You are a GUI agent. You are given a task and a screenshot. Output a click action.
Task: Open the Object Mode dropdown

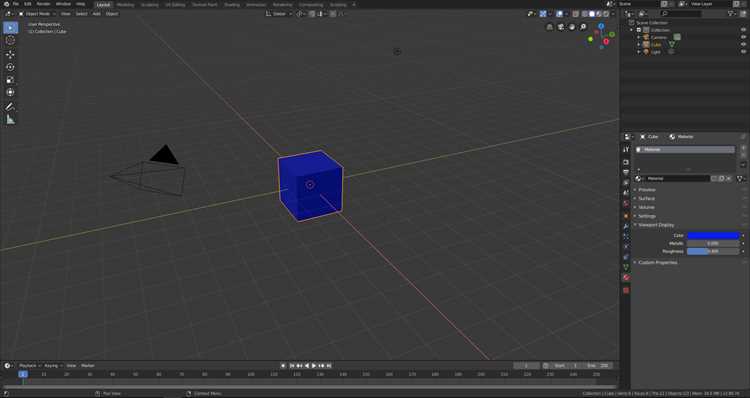pos(37,14)
